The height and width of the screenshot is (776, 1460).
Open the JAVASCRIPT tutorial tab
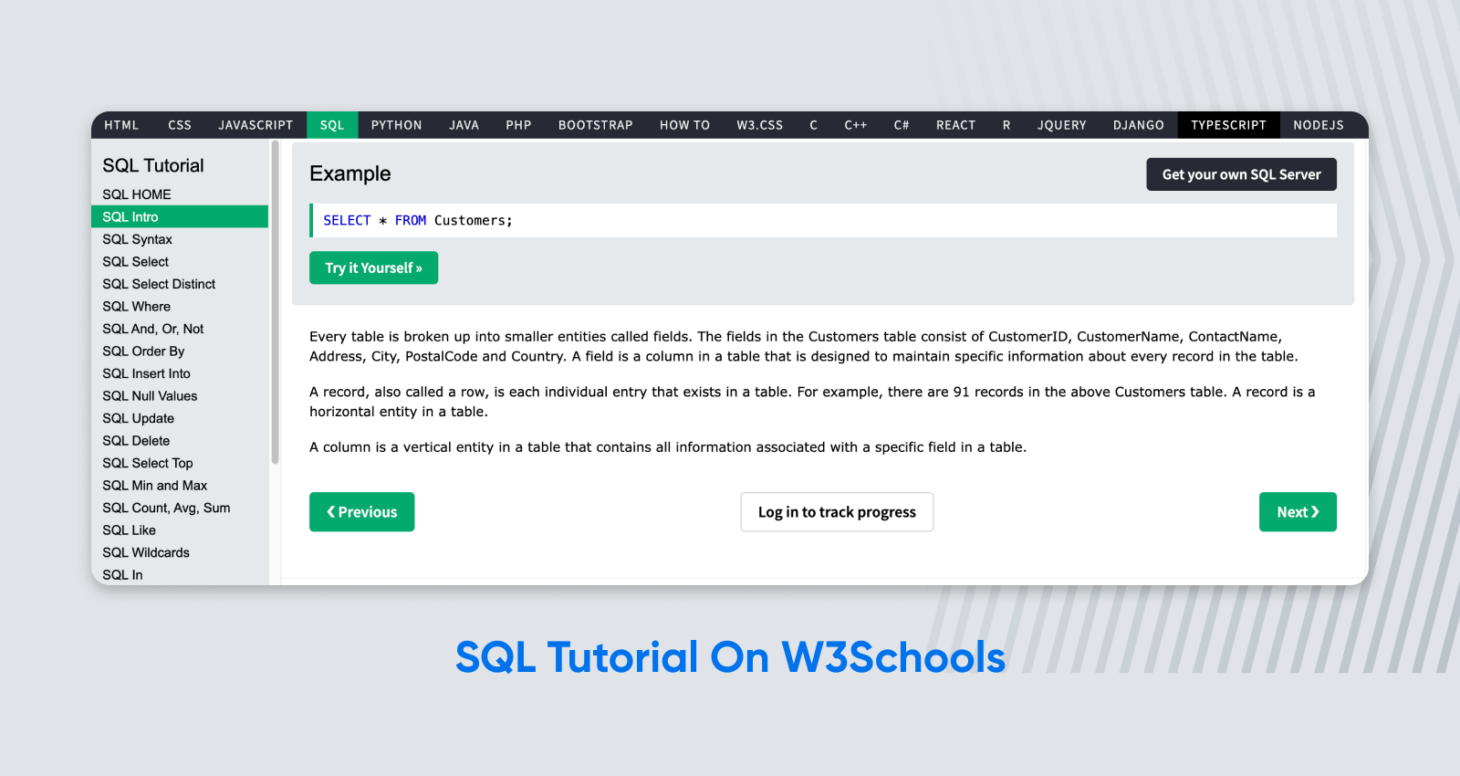tap(255, 124)
